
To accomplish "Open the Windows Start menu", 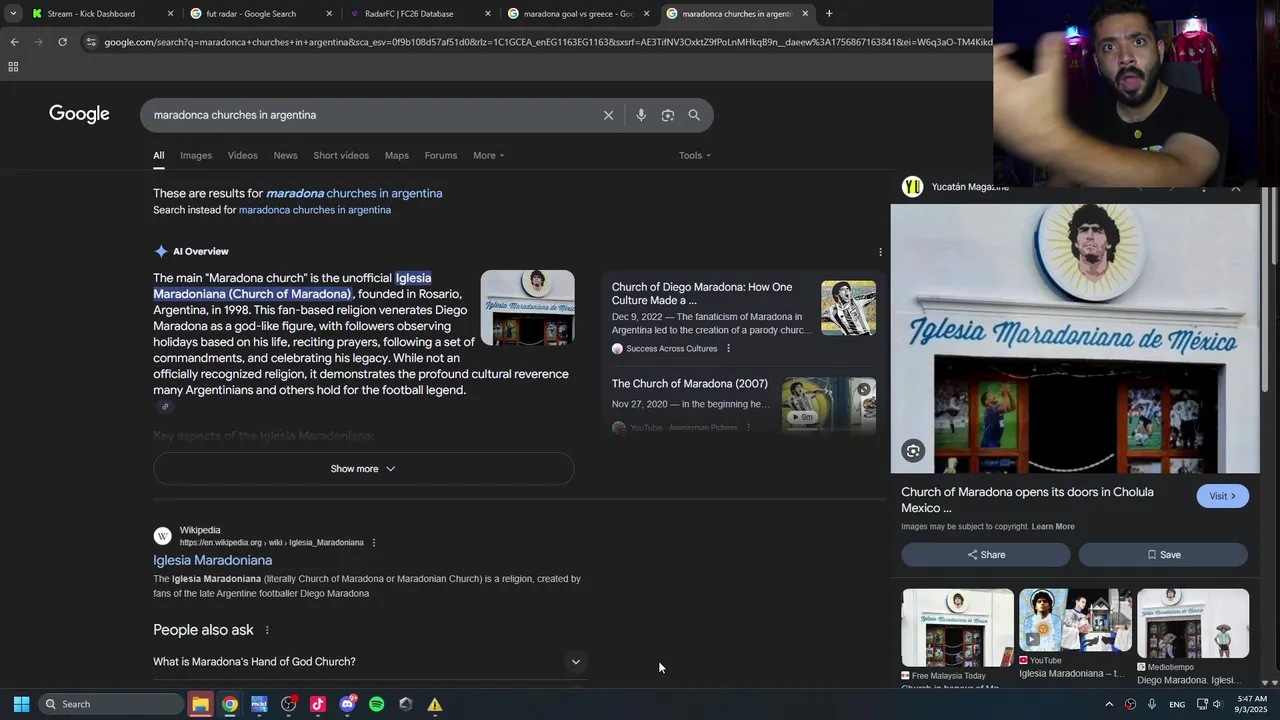I will [21, 704].
